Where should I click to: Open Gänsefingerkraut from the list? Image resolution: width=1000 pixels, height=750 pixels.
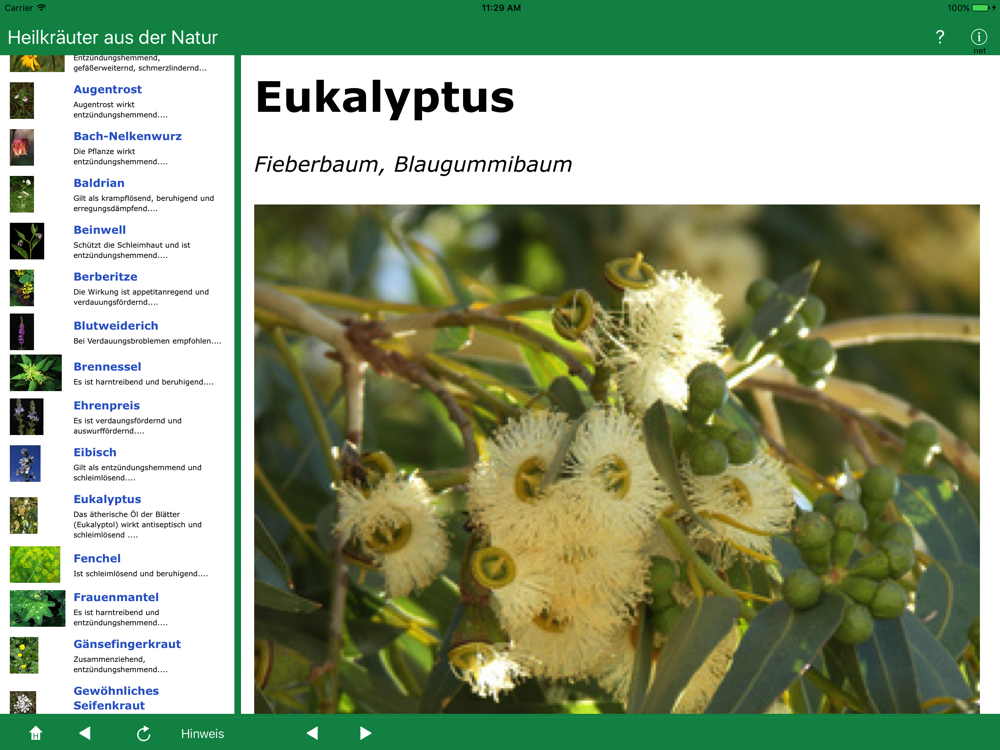pos(127,644)
